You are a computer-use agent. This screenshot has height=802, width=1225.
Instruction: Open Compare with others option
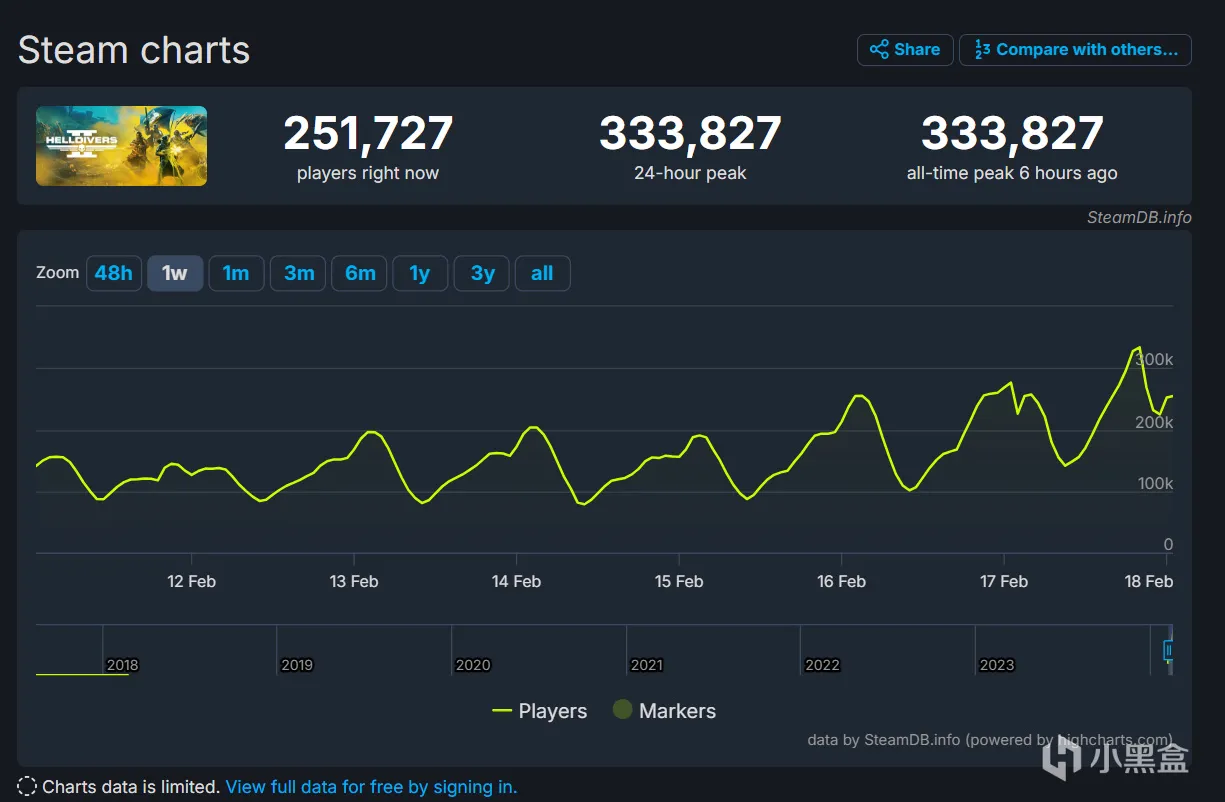1075,50
